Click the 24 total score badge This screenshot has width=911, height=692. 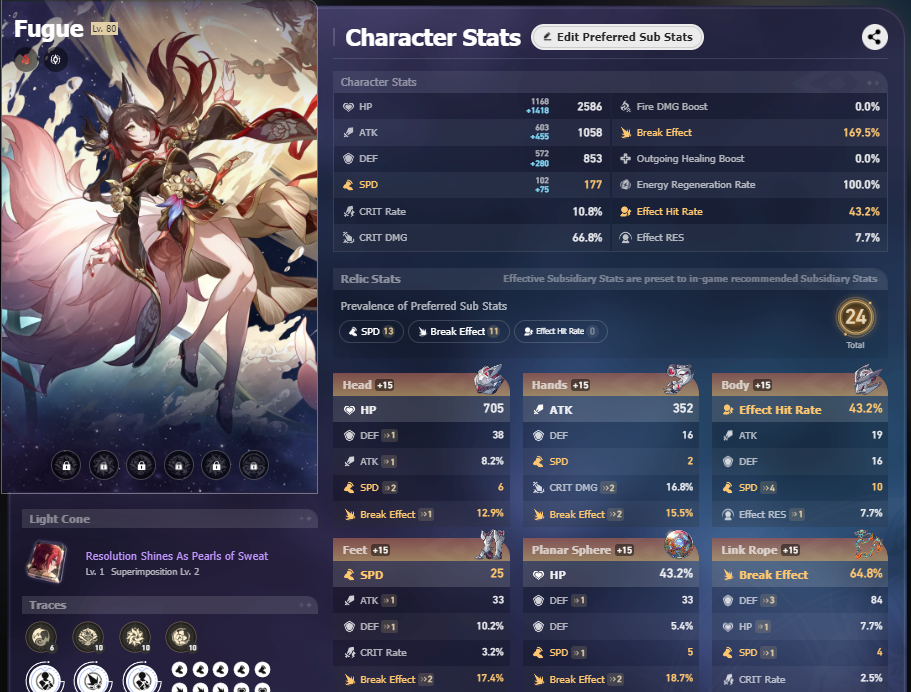[855, 317]
